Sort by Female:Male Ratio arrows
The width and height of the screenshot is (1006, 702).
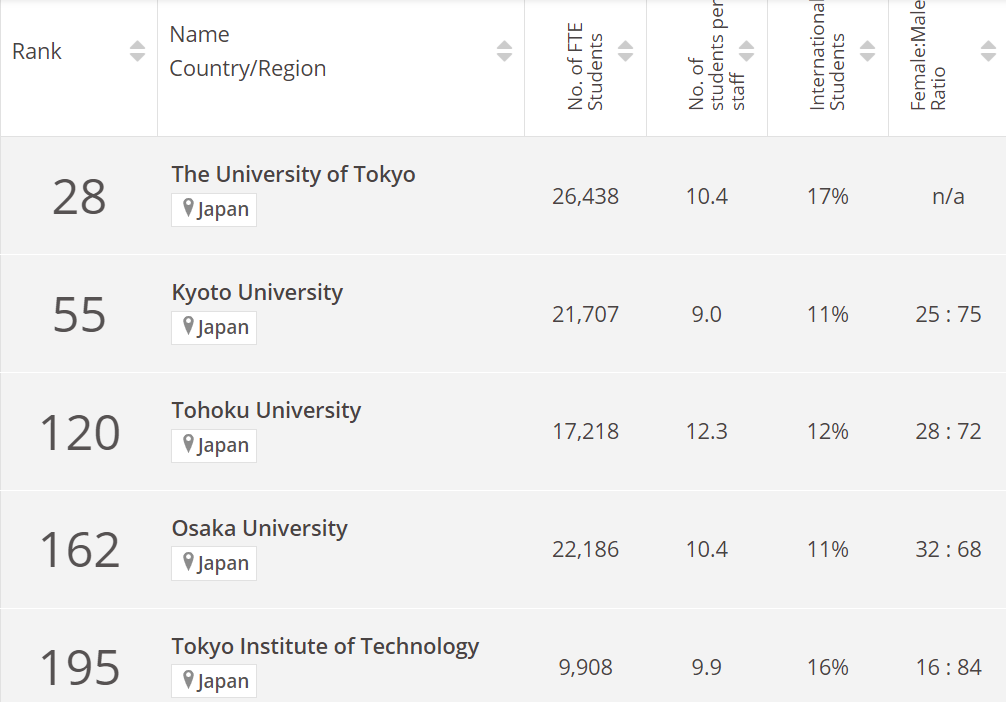coord(988,51)
